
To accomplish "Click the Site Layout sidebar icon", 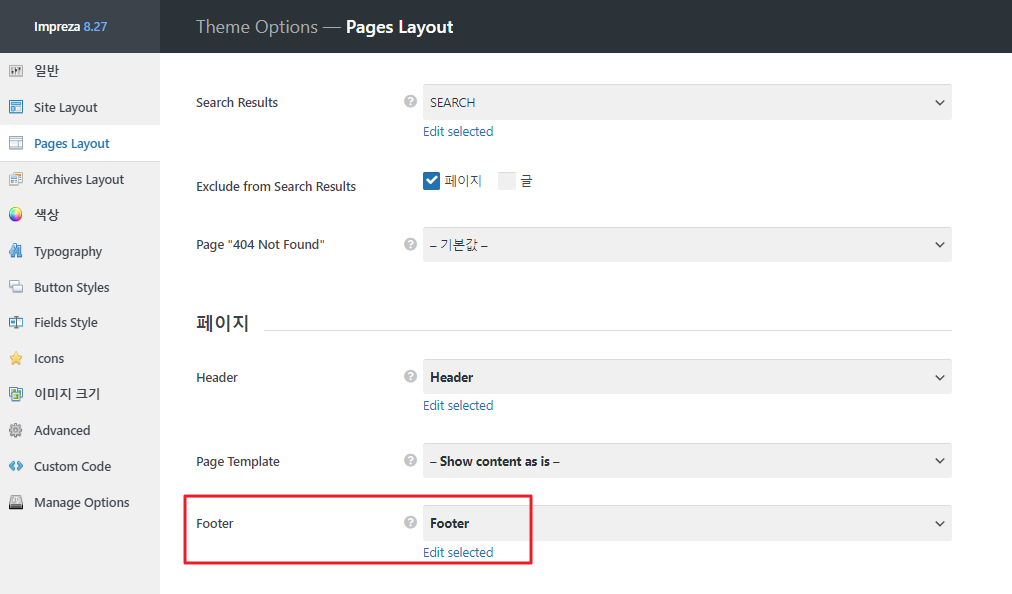I will (16, 107).
